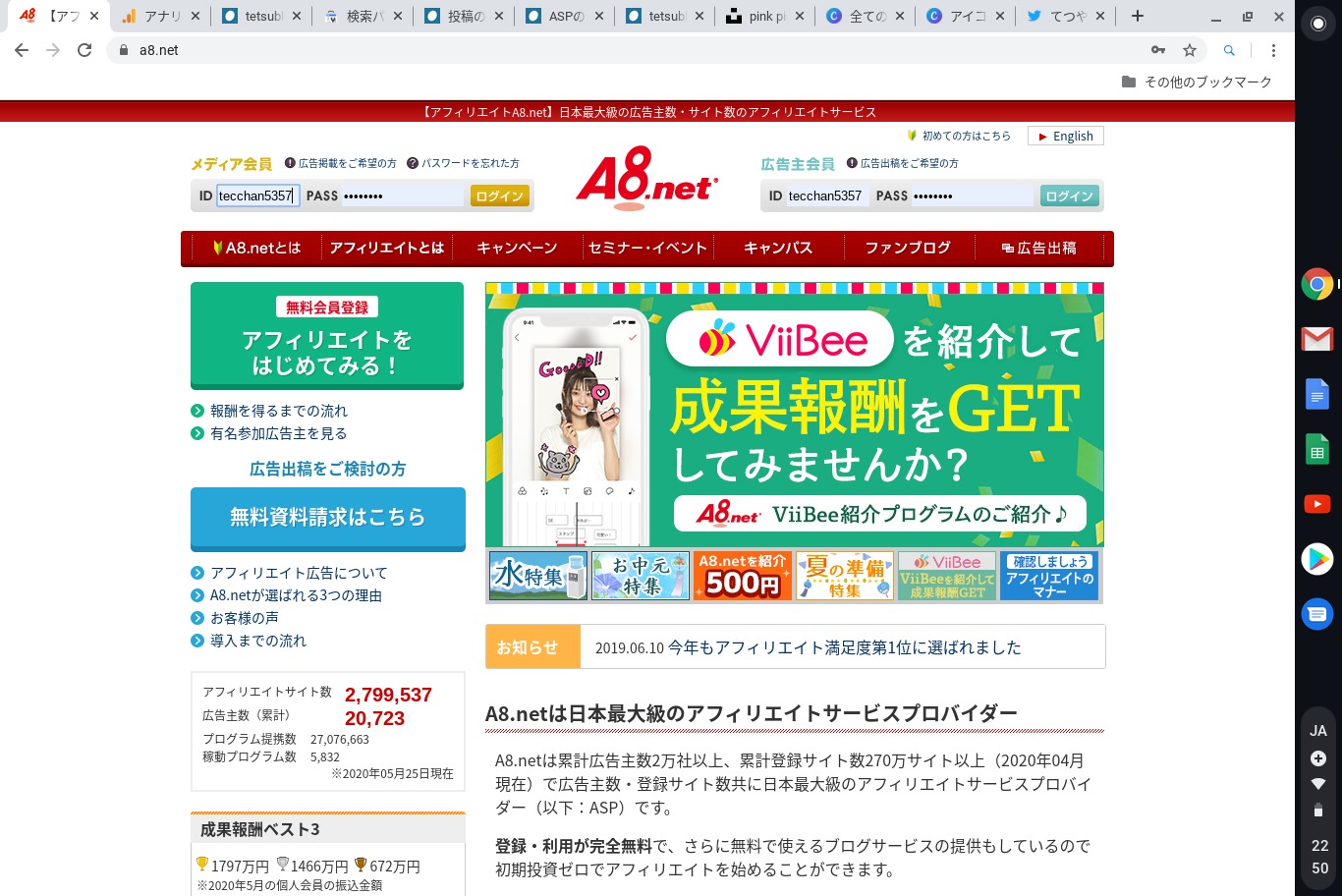Open Google Play Store shelf icon
Viewport: 1342px width, 896px height.
coord(1317,559)
